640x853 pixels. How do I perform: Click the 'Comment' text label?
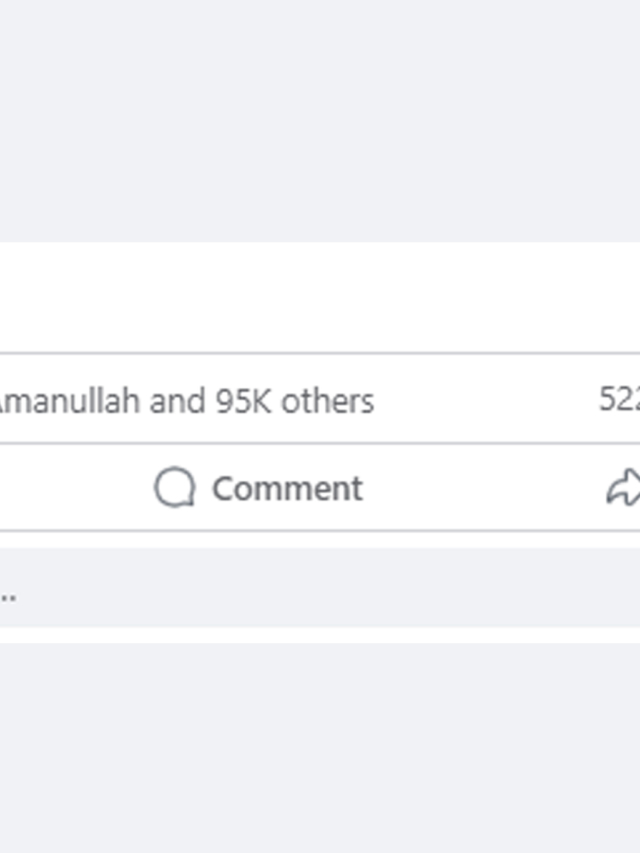[x=287, y=488]
